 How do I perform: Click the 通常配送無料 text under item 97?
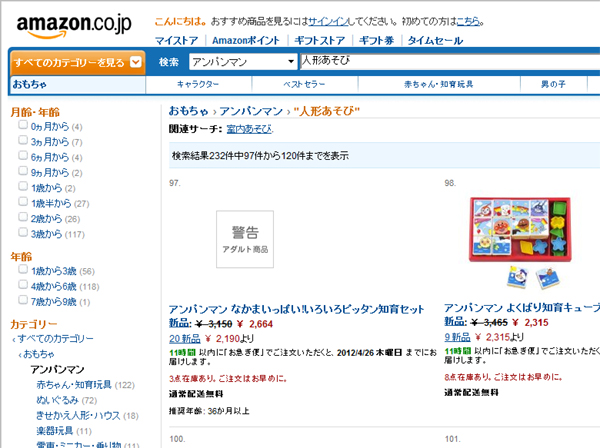196,394
